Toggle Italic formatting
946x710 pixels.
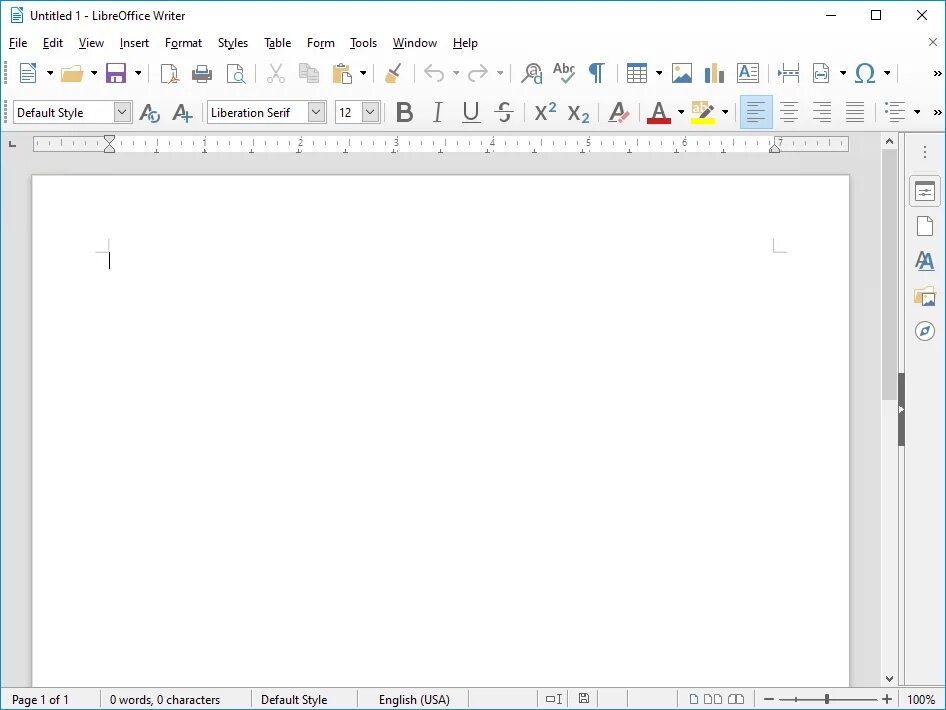click(437, 113)
